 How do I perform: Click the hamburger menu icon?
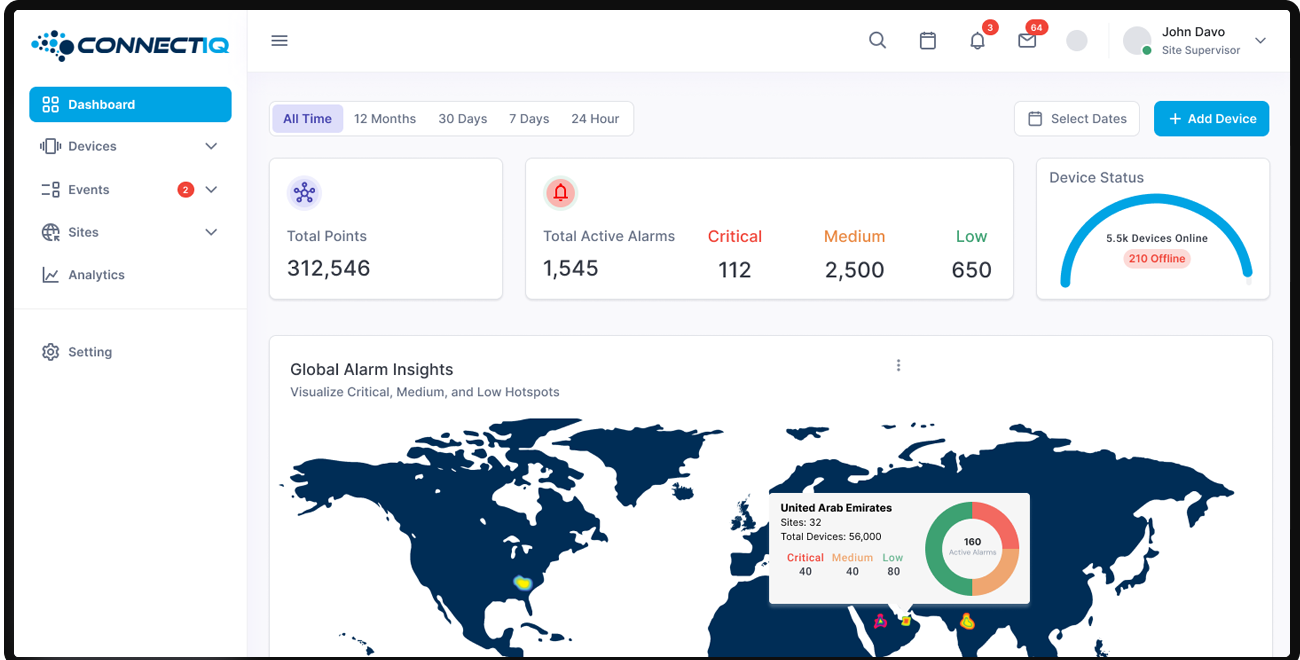(280, 41)
